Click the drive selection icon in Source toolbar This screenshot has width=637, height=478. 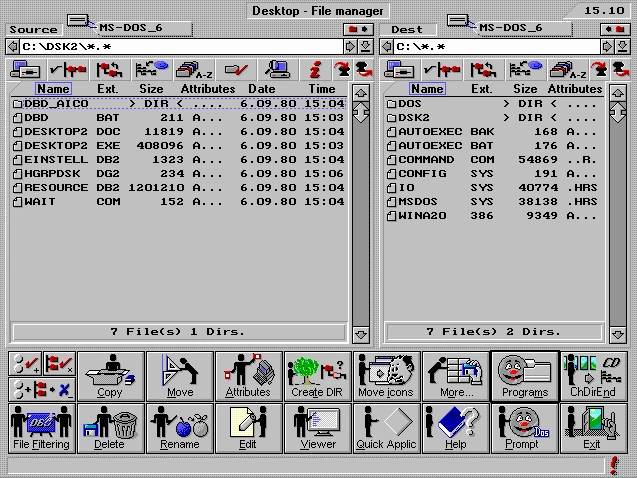[26, 70]
